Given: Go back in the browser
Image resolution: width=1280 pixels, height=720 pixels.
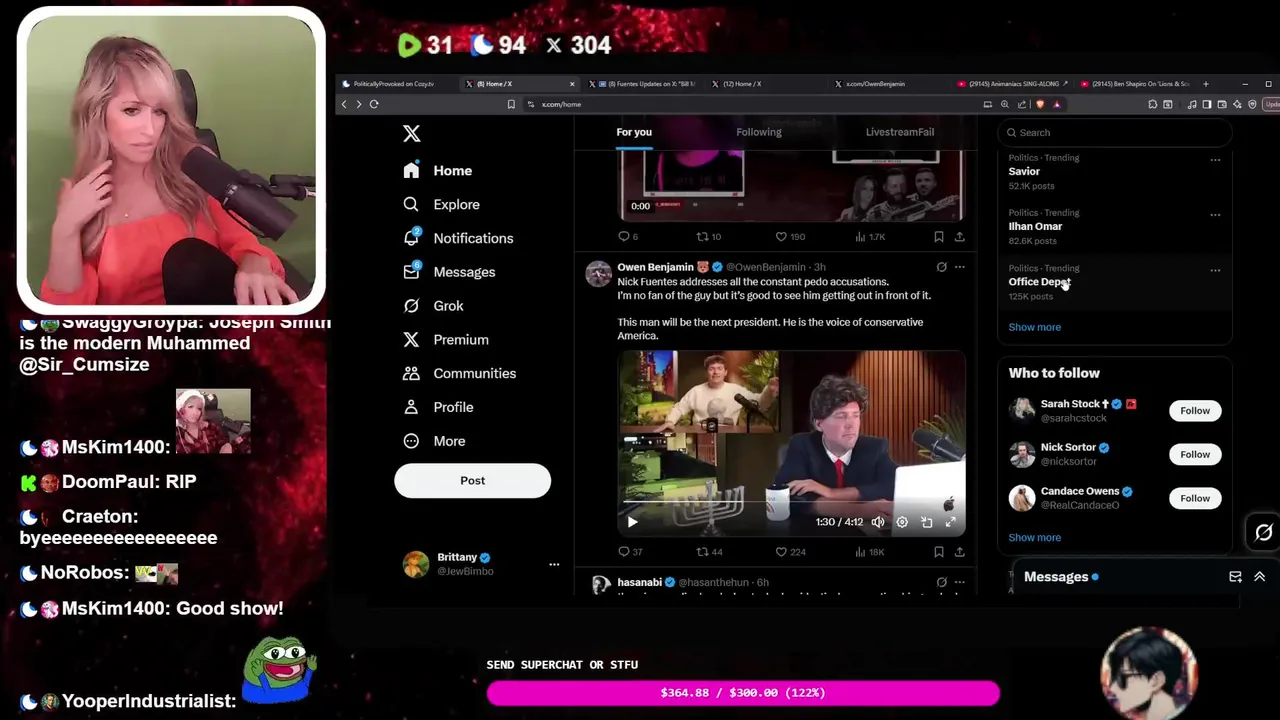Looking at the screenshot, I should tap(344, 104).
